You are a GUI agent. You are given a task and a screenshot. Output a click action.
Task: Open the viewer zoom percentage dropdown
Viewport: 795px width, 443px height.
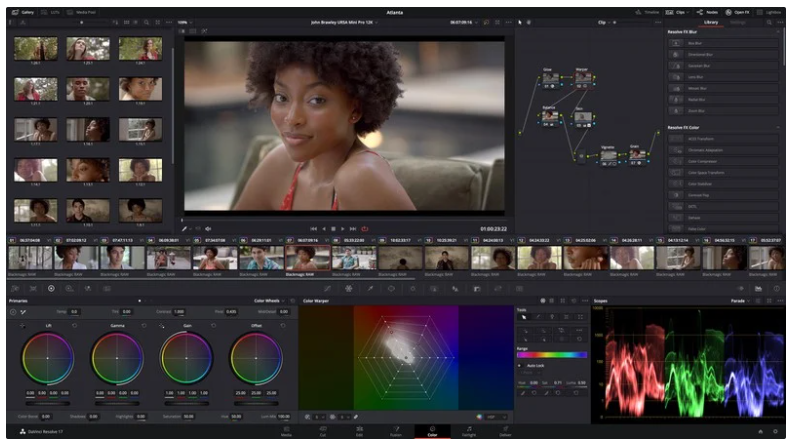pos(185,22)
